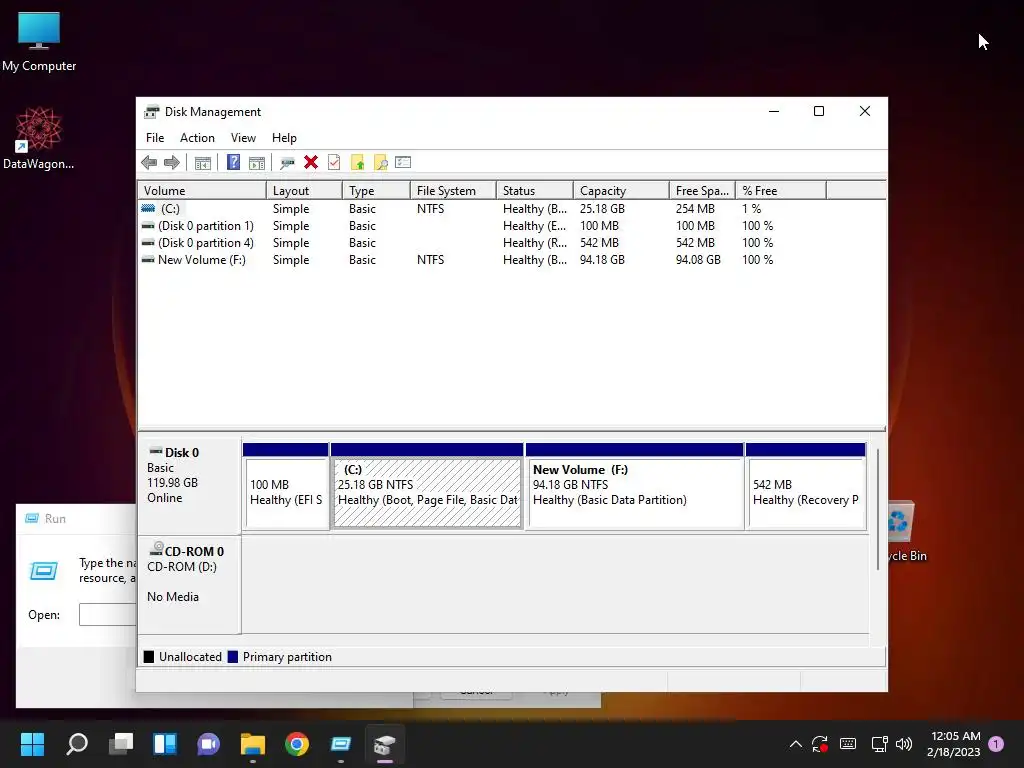
Task: Click the Open input field in Run dialog
Action: [108, 615]
